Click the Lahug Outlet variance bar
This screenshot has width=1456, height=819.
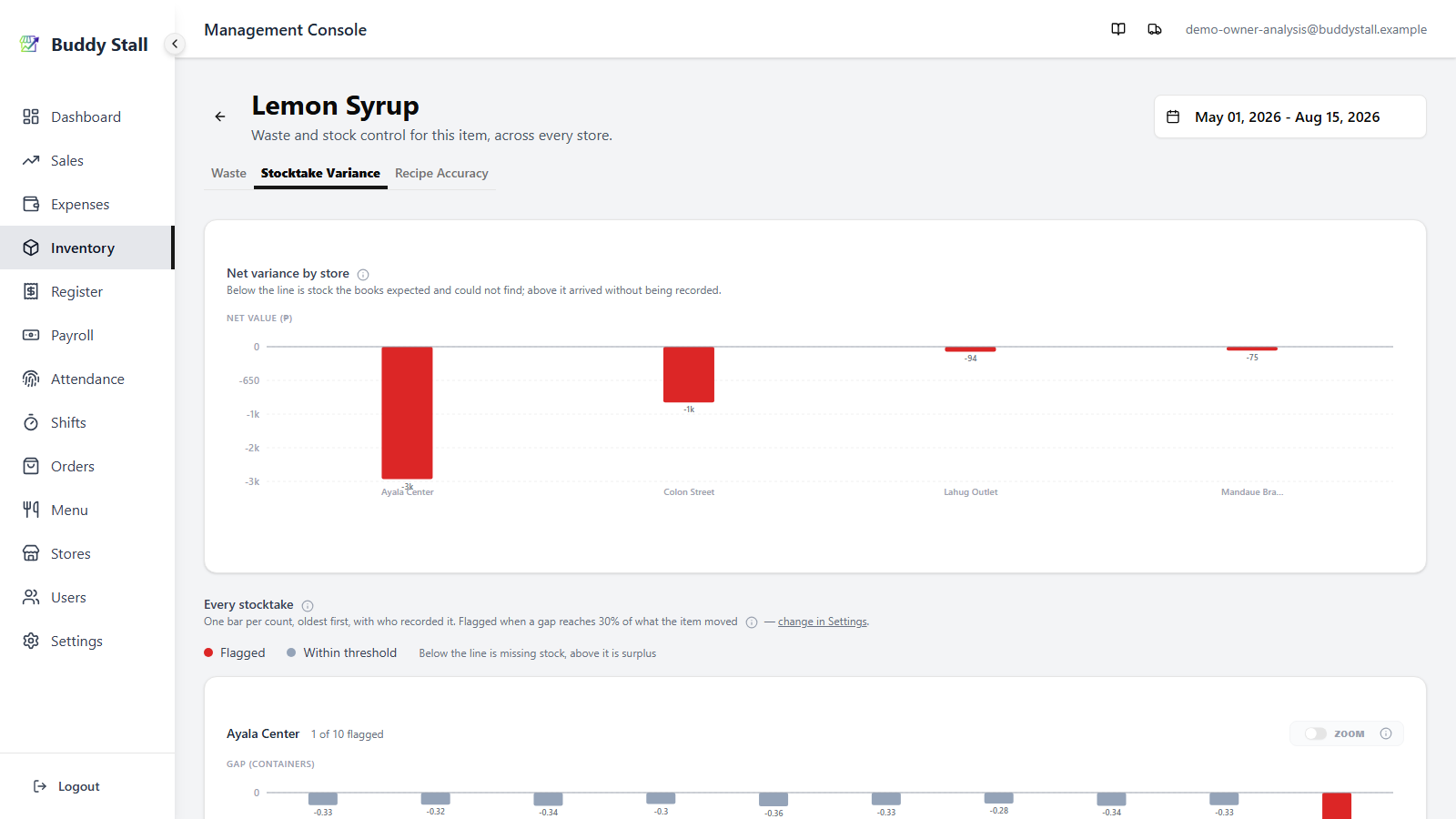[x=970, y=349]
